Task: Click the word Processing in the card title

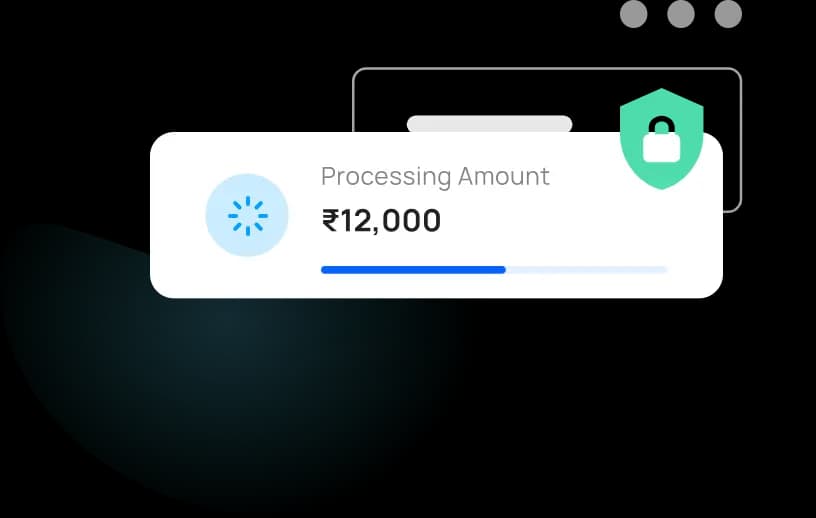Action: click(386, 177)
